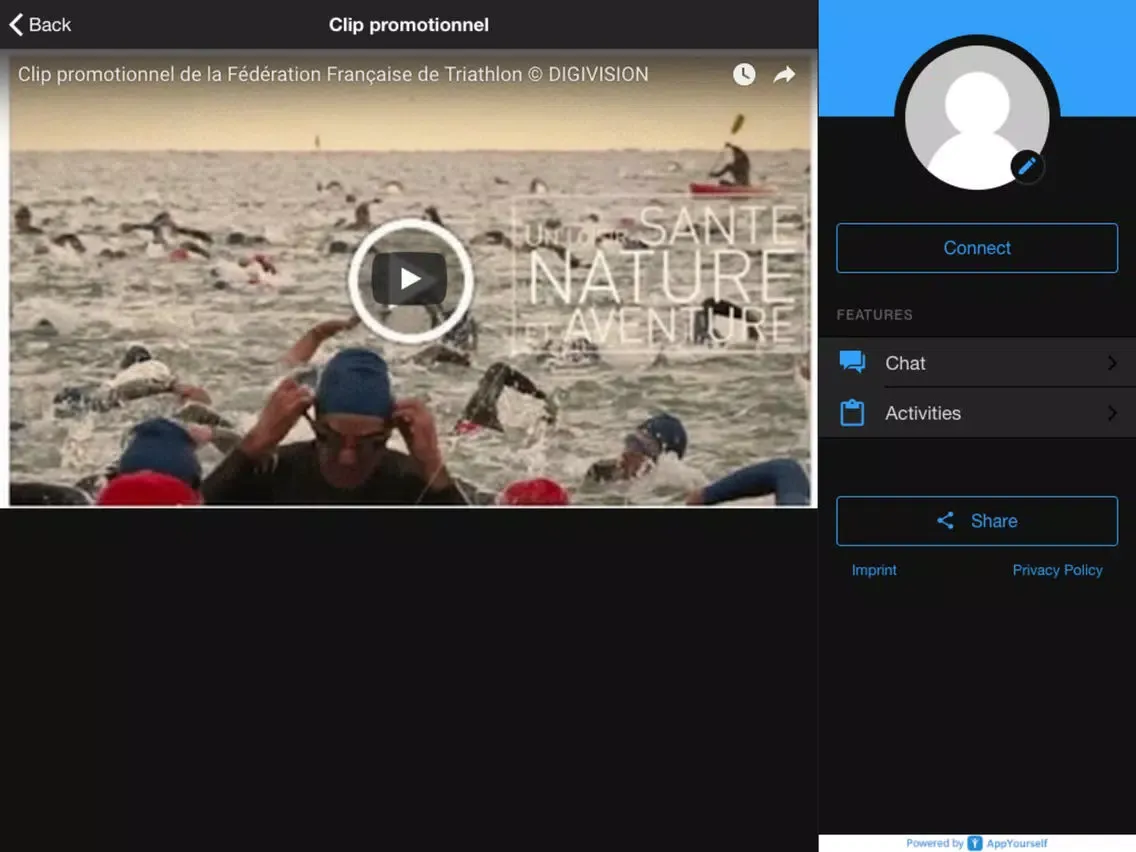
Task: Expand the Activities row chevron
Action: [x=1112, y=413]
